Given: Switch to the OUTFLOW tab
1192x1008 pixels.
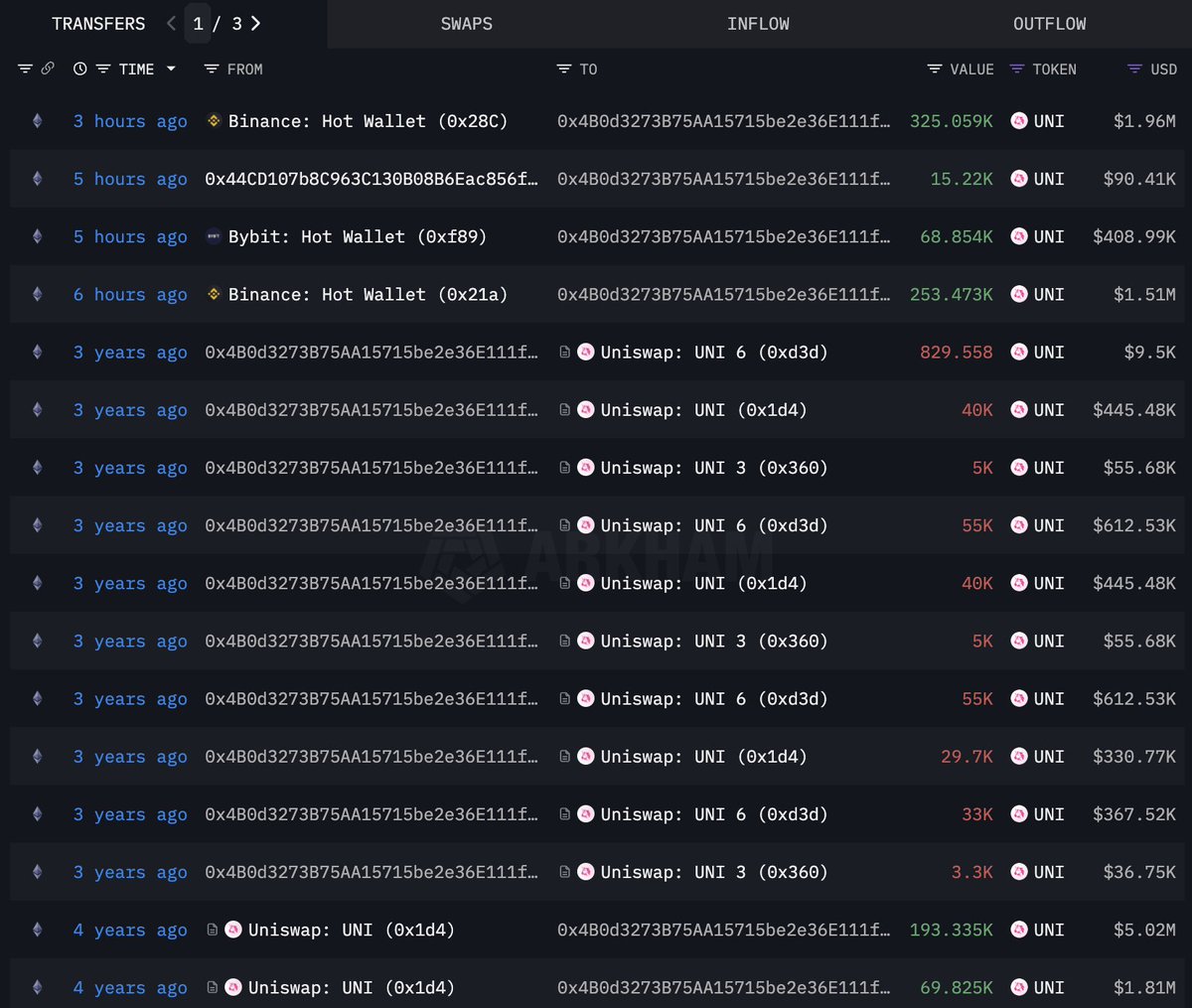Looking at the screenshot, I should click(1049, 24).
